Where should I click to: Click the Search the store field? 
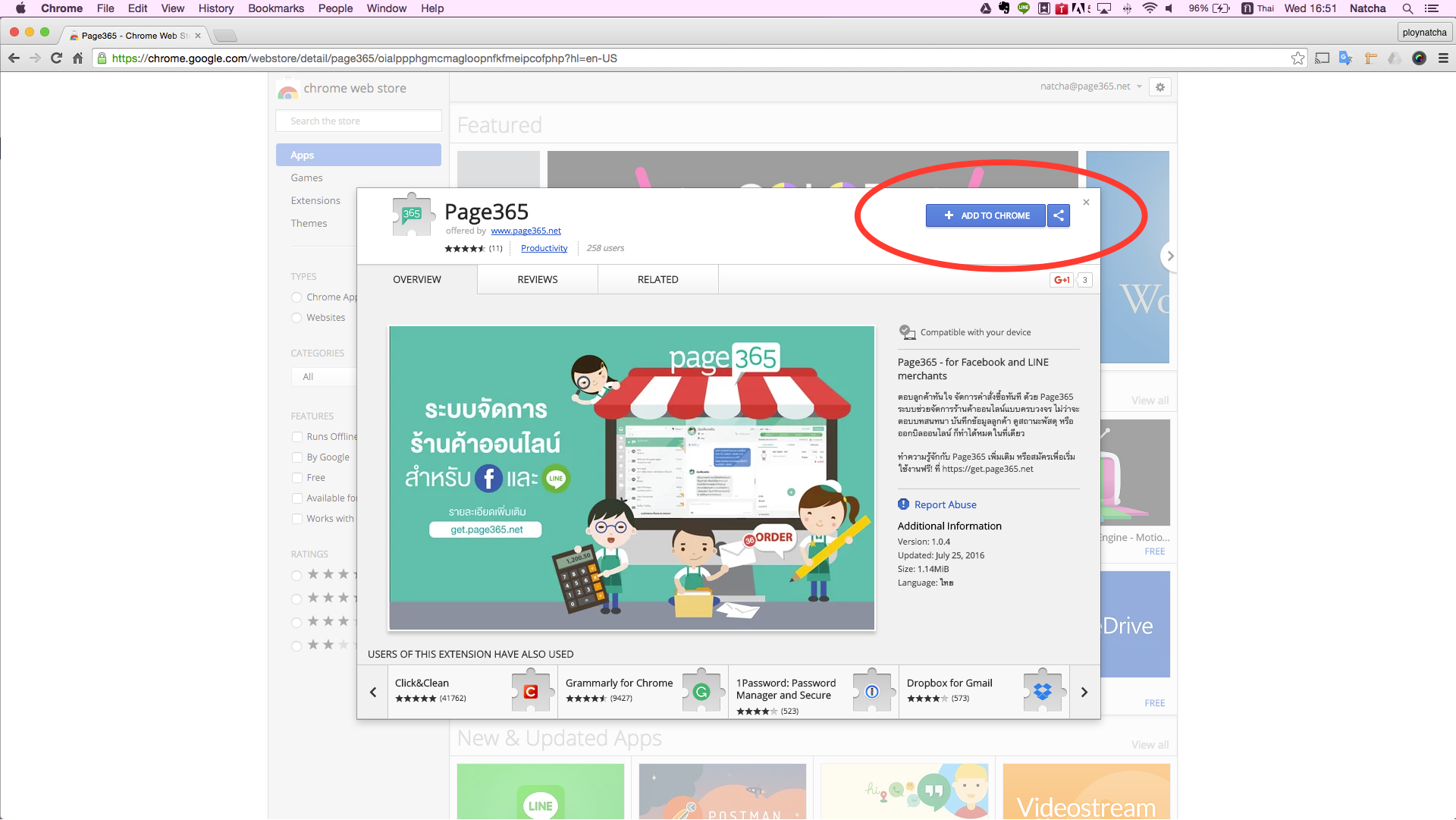click(359, 121)
